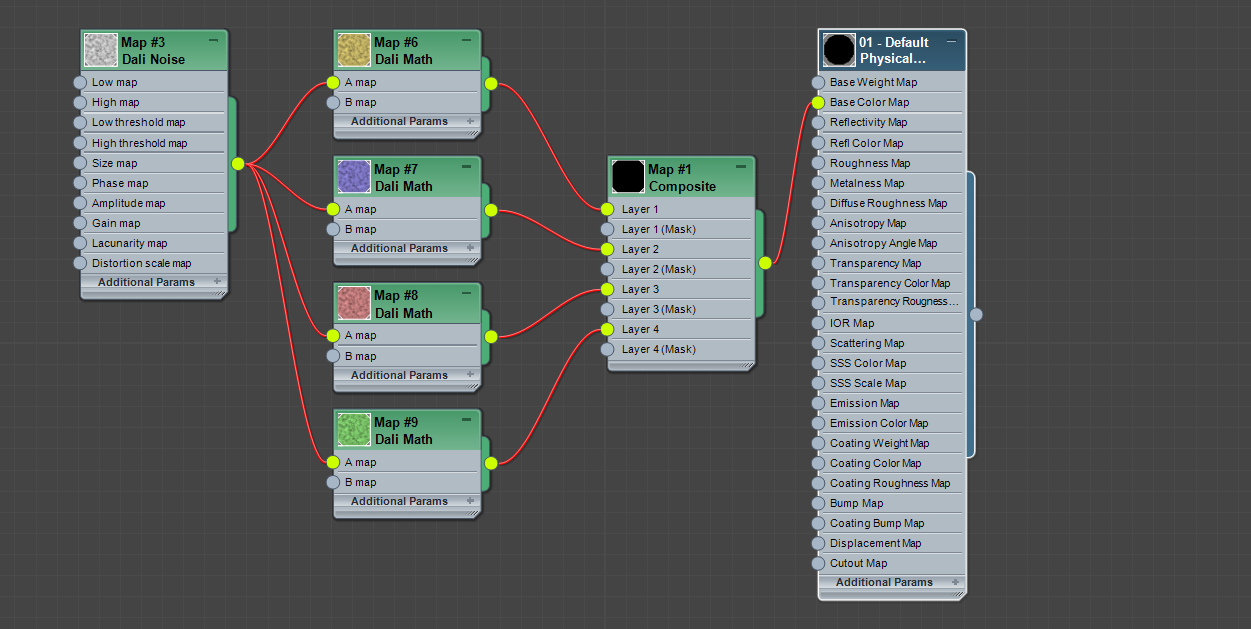Click the output socket of Map #6
This screenshot has width=1251, height=629.
(x=491, y=84)
